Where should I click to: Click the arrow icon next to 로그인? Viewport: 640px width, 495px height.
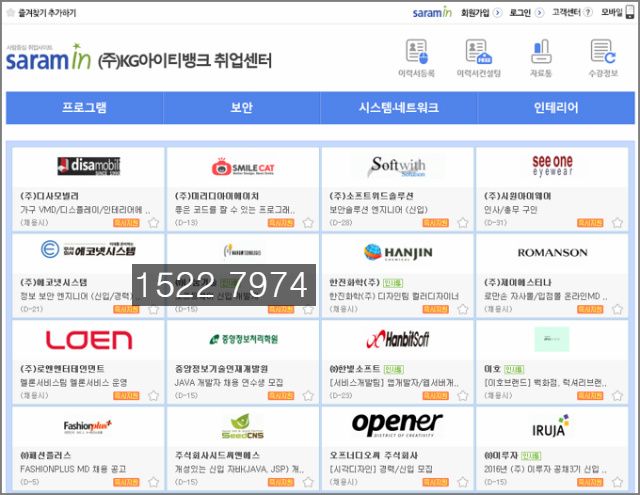(x=539, y=13)
